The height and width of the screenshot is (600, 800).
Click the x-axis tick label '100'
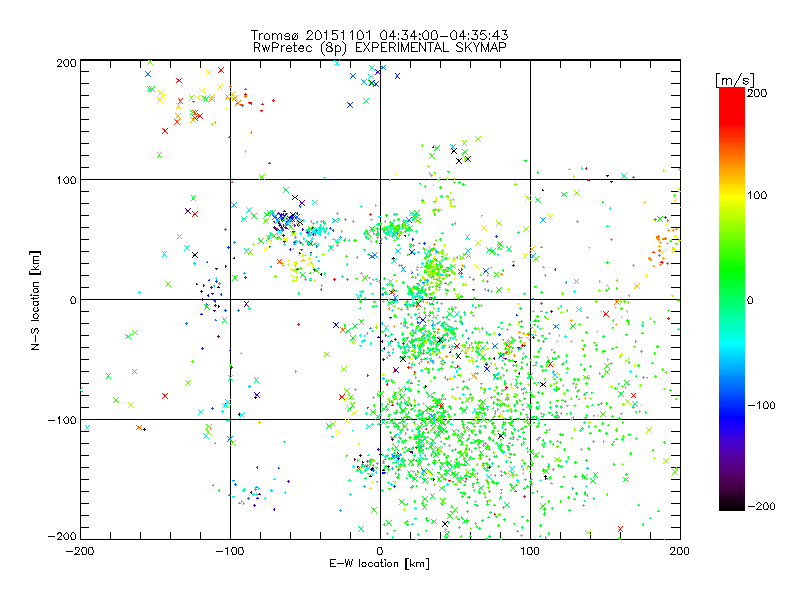(x=530, y=551)
